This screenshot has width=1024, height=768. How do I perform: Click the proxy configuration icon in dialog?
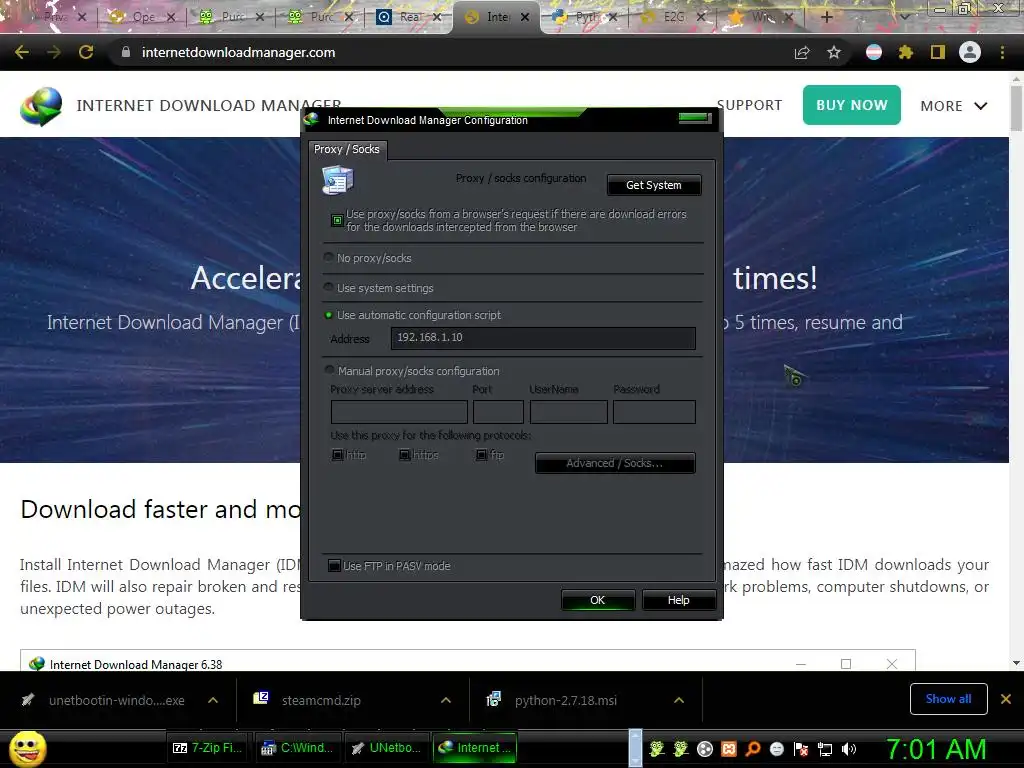pos(338,180)
